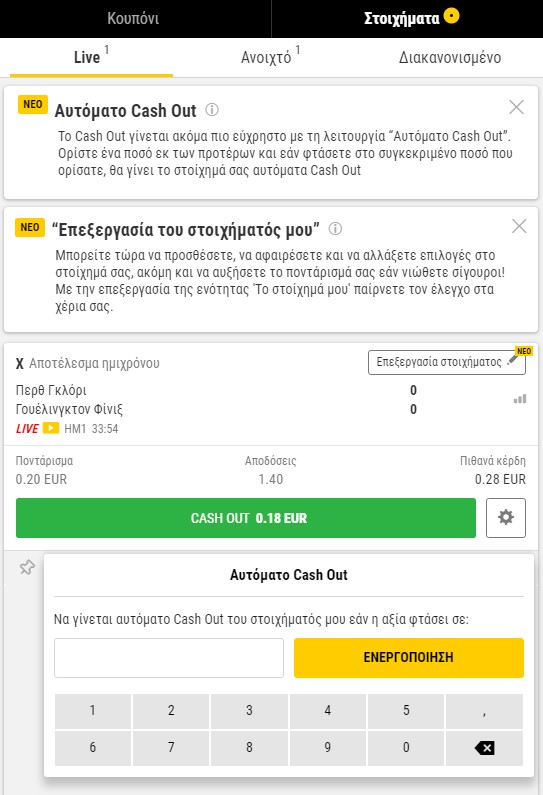Click the yellow ΕΝΕΡΓΟΠΟΙΗΣΗ button
This screenshot has width=543, height=795.
click(409, 658)
